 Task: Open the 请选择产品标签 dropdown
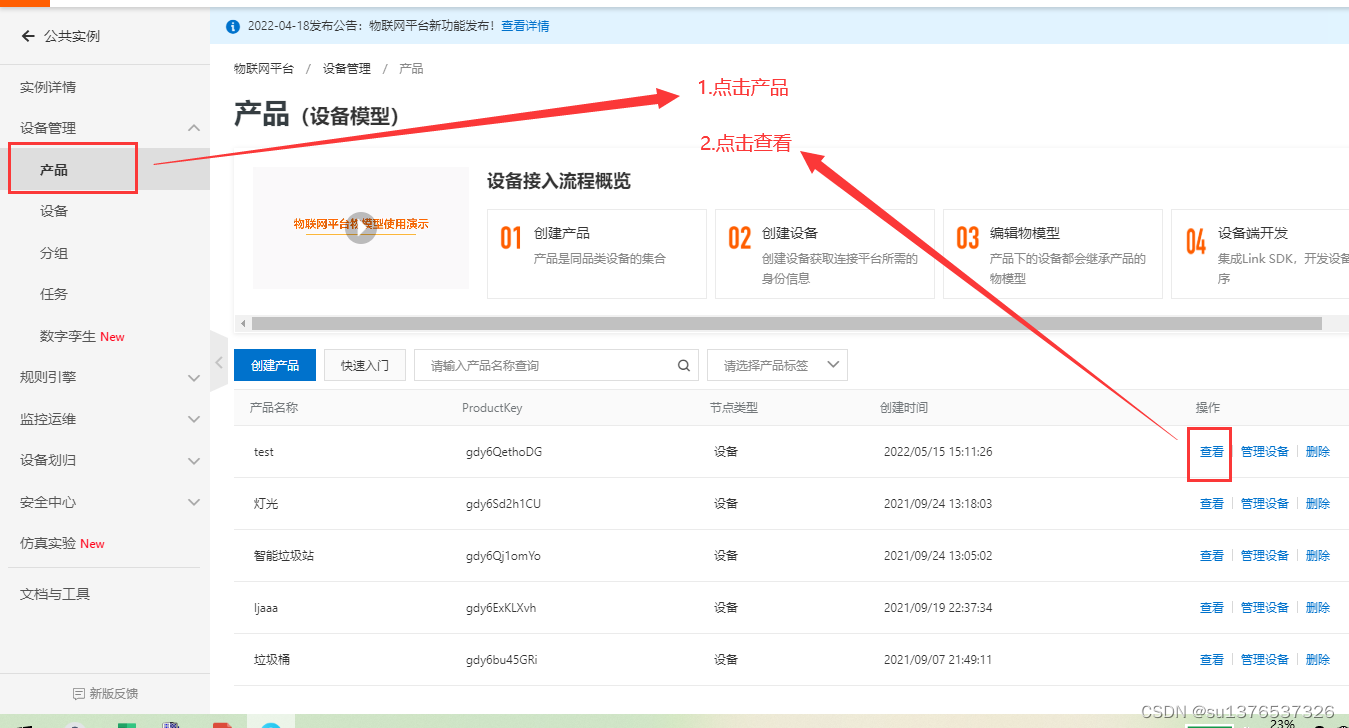777,365
